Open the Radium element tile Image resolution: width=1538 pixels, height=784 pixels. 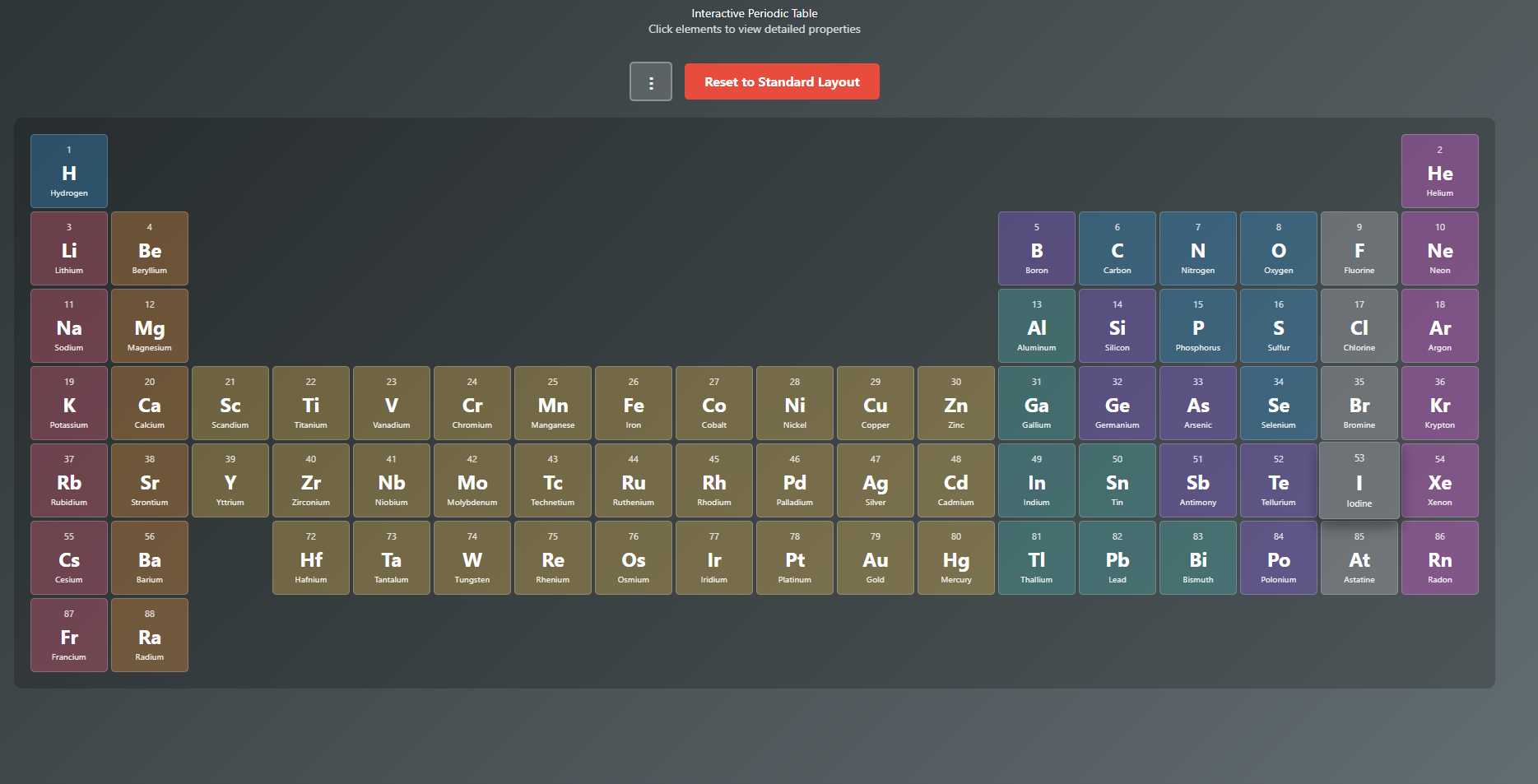(x=150, y=635)
